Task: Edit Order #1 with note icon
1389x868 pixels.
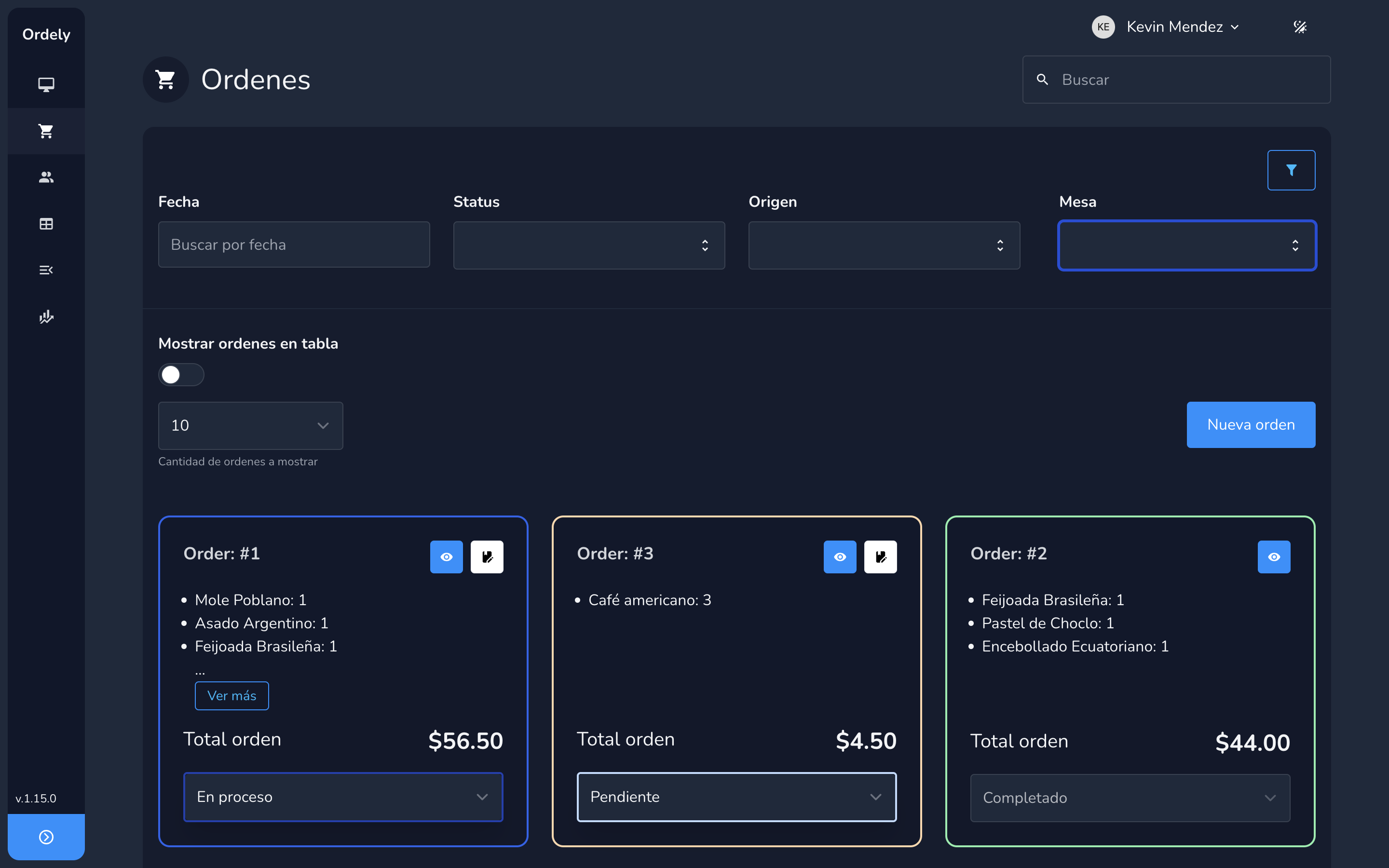Action: [x=487, y=557]
